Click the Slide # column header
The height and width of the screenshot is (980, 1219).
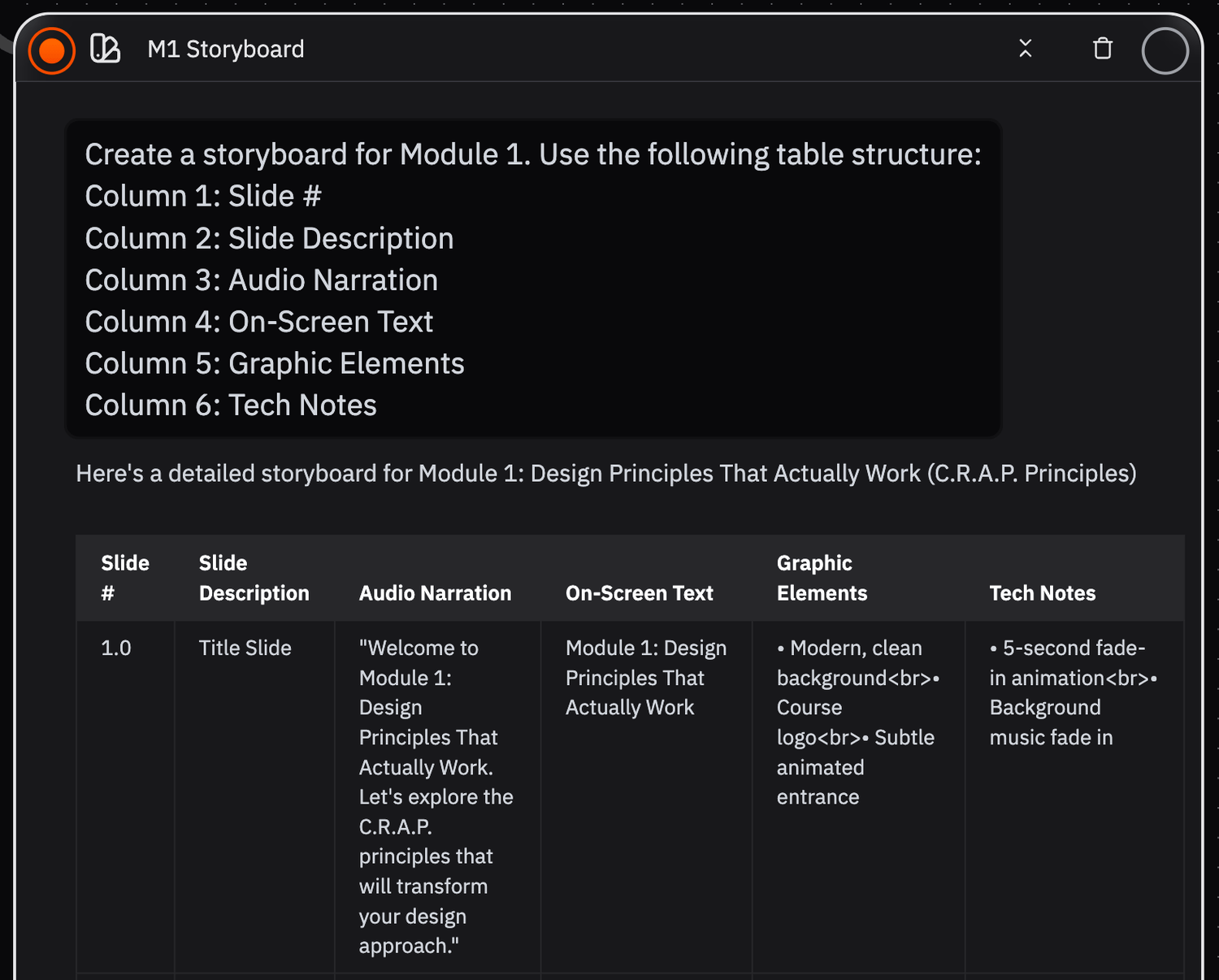[x=124, y=577]
